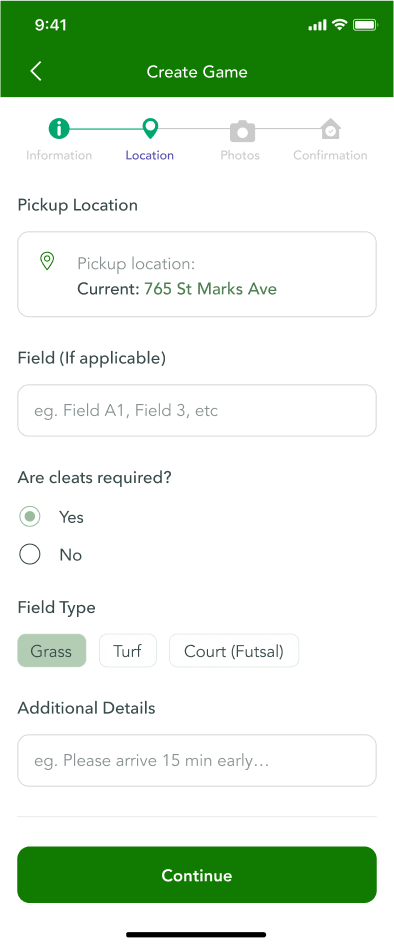
Task: Open the Photos step label
Action: coord(240,155)
